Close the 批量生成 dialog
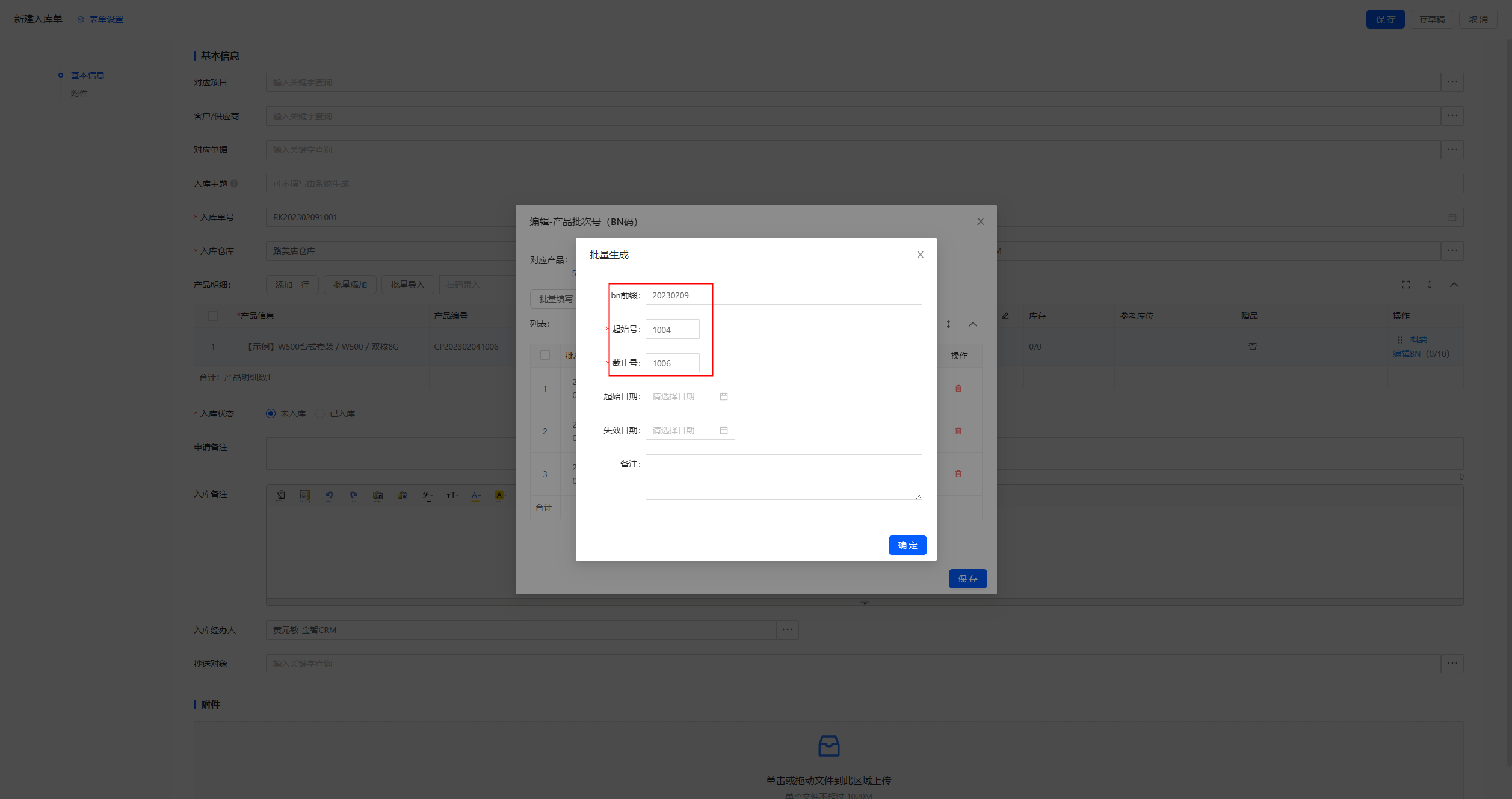This screenshot has height=799, width=1512. (x=920, y=255)
